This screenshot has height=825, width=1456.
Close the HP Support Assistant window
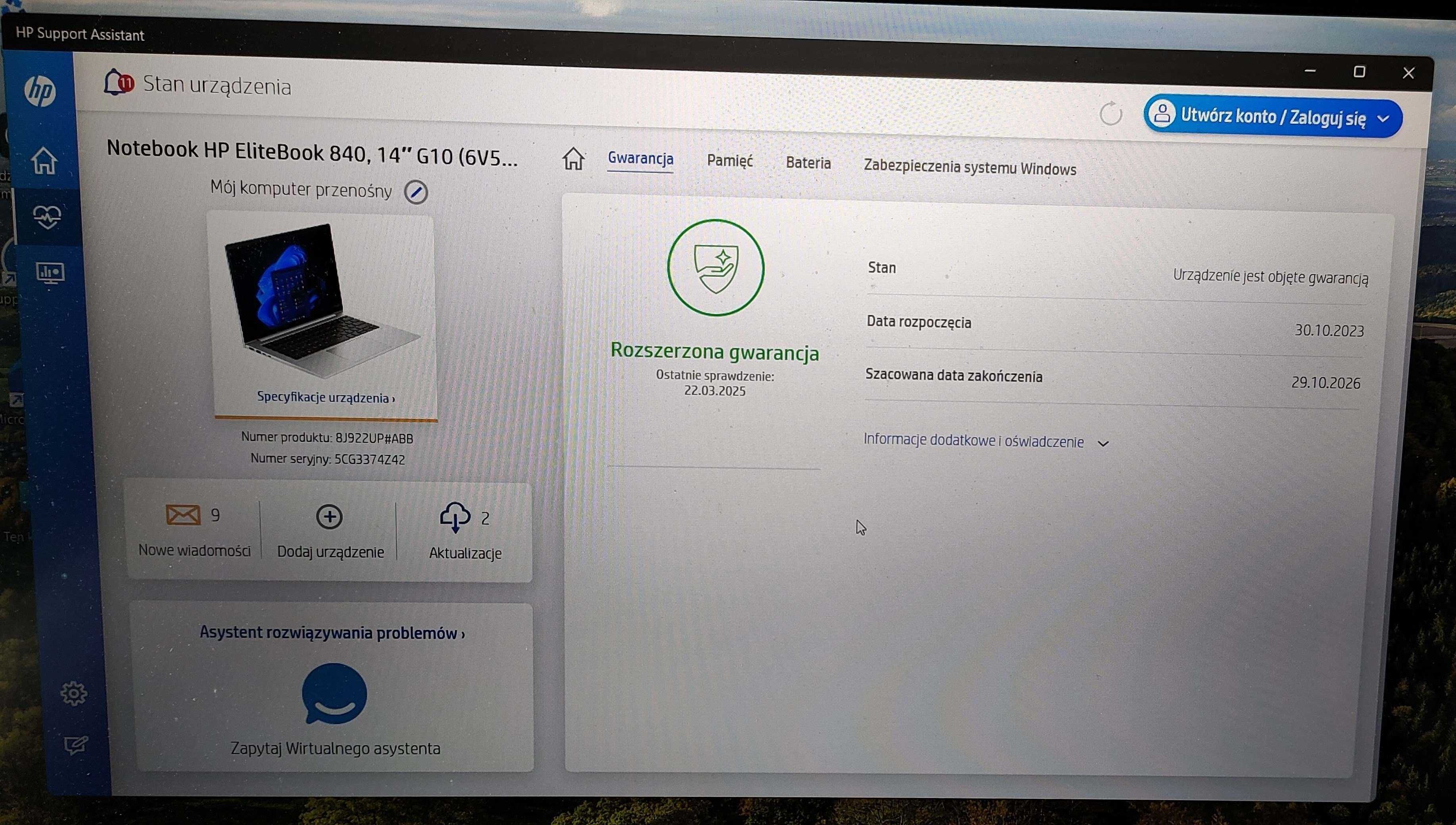pos(1408,73)
